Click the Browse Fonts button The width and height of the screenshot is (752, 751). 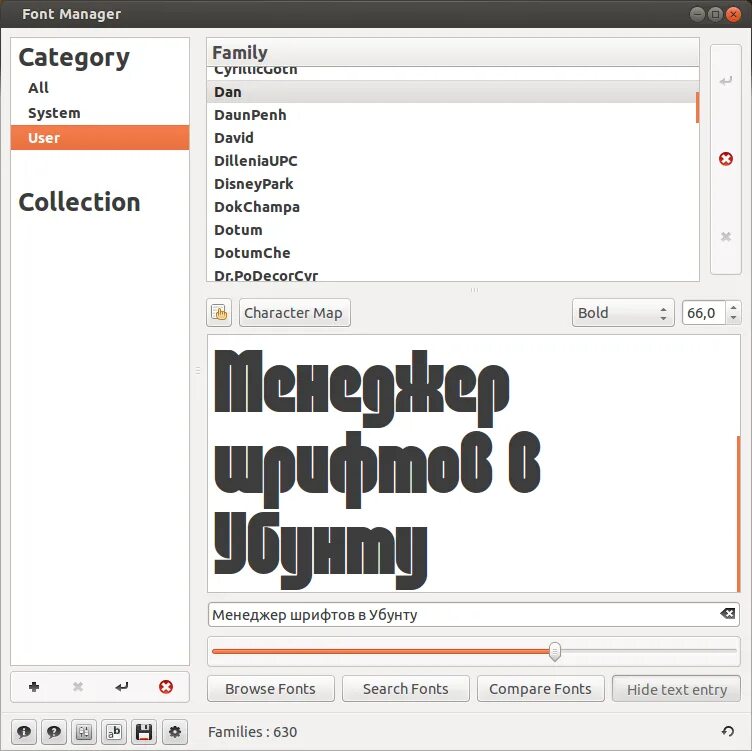[x=270, y=689]
